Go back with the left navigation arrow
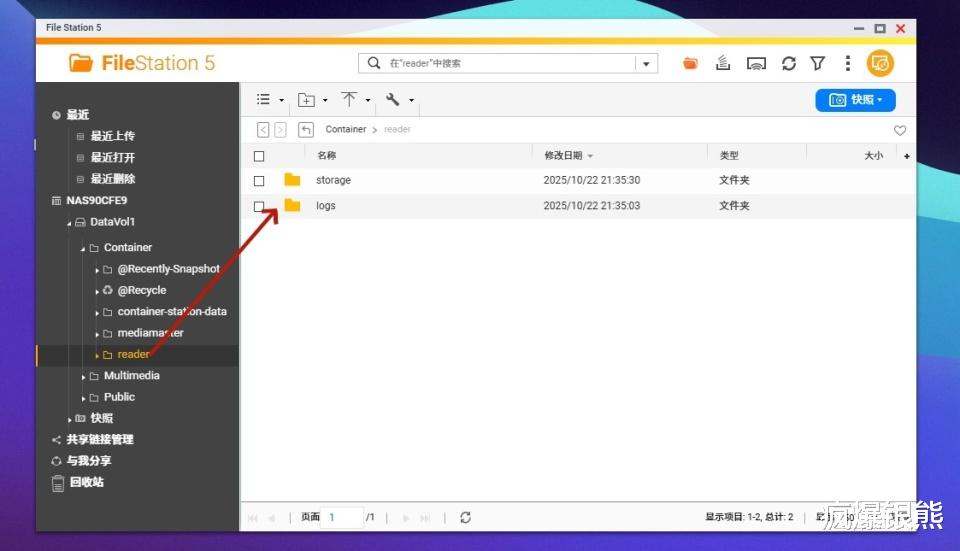960x551 pixels. 263,129
